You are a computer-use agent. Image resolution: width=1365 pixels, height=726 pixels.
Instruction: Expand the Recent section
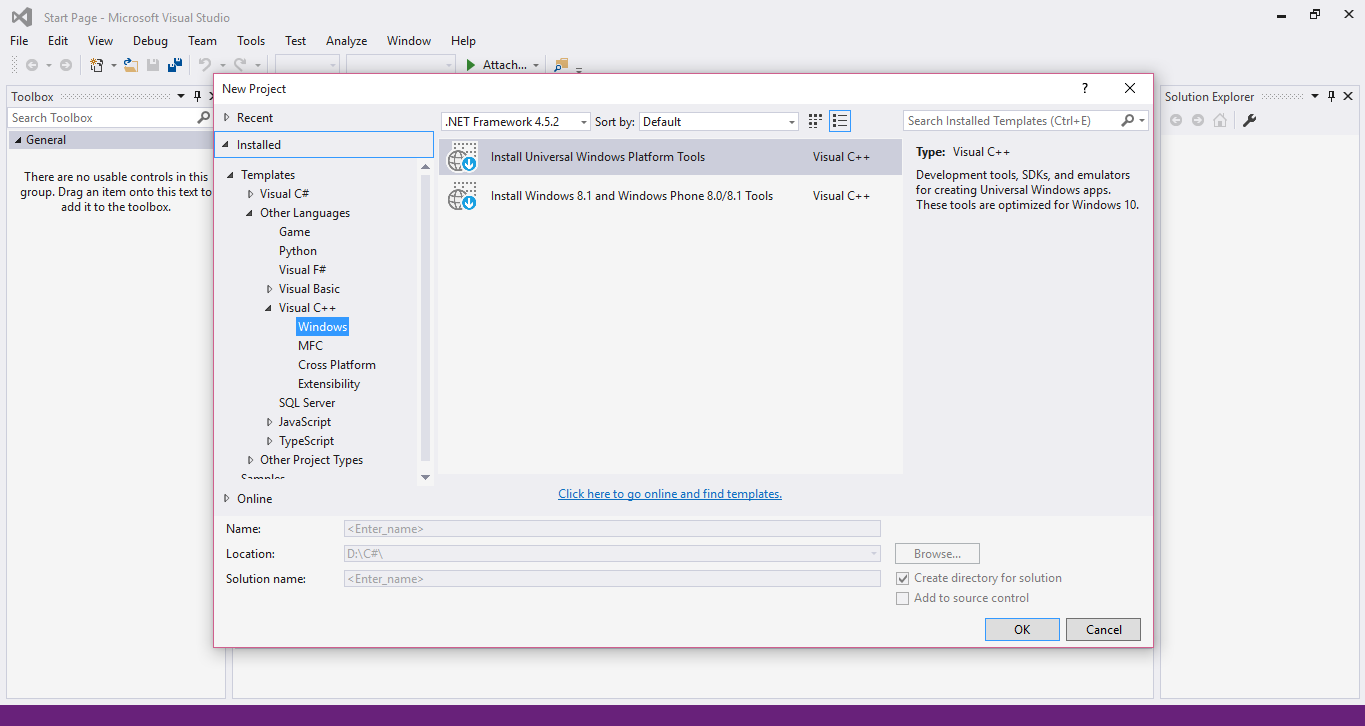pos(227,118)
